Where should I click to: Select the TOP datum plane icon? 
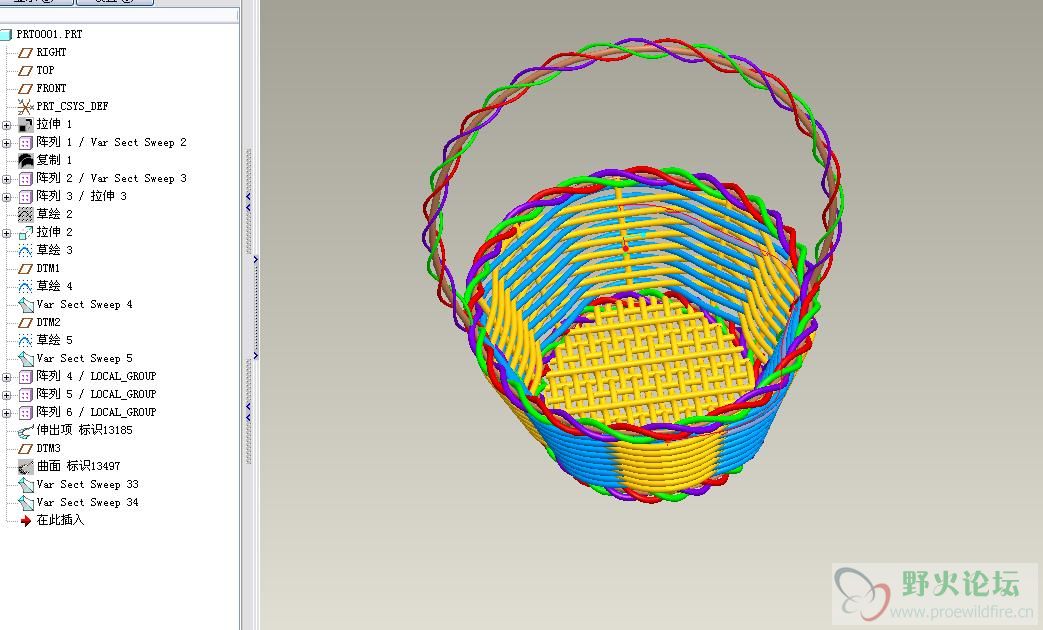(25, 71)
